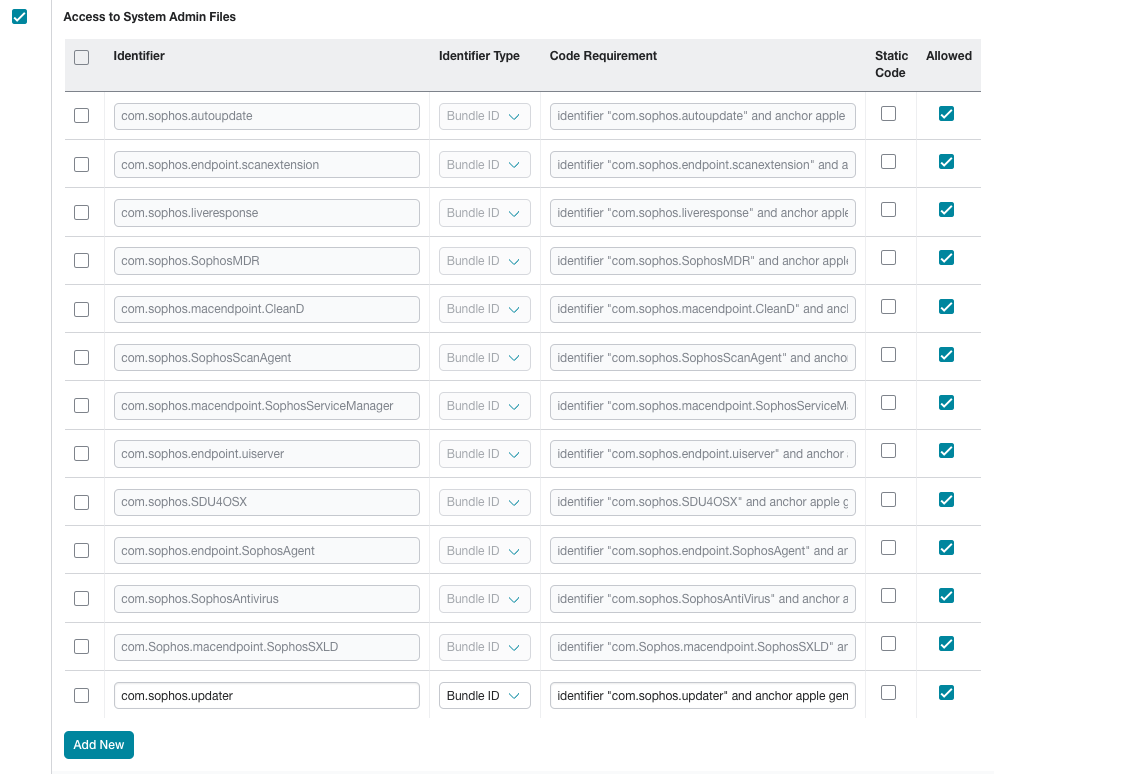Open Identifier Type dropdown for com.sophos.endpoint.scanextension
This screenshot has height=774, width=1125.
484,164
